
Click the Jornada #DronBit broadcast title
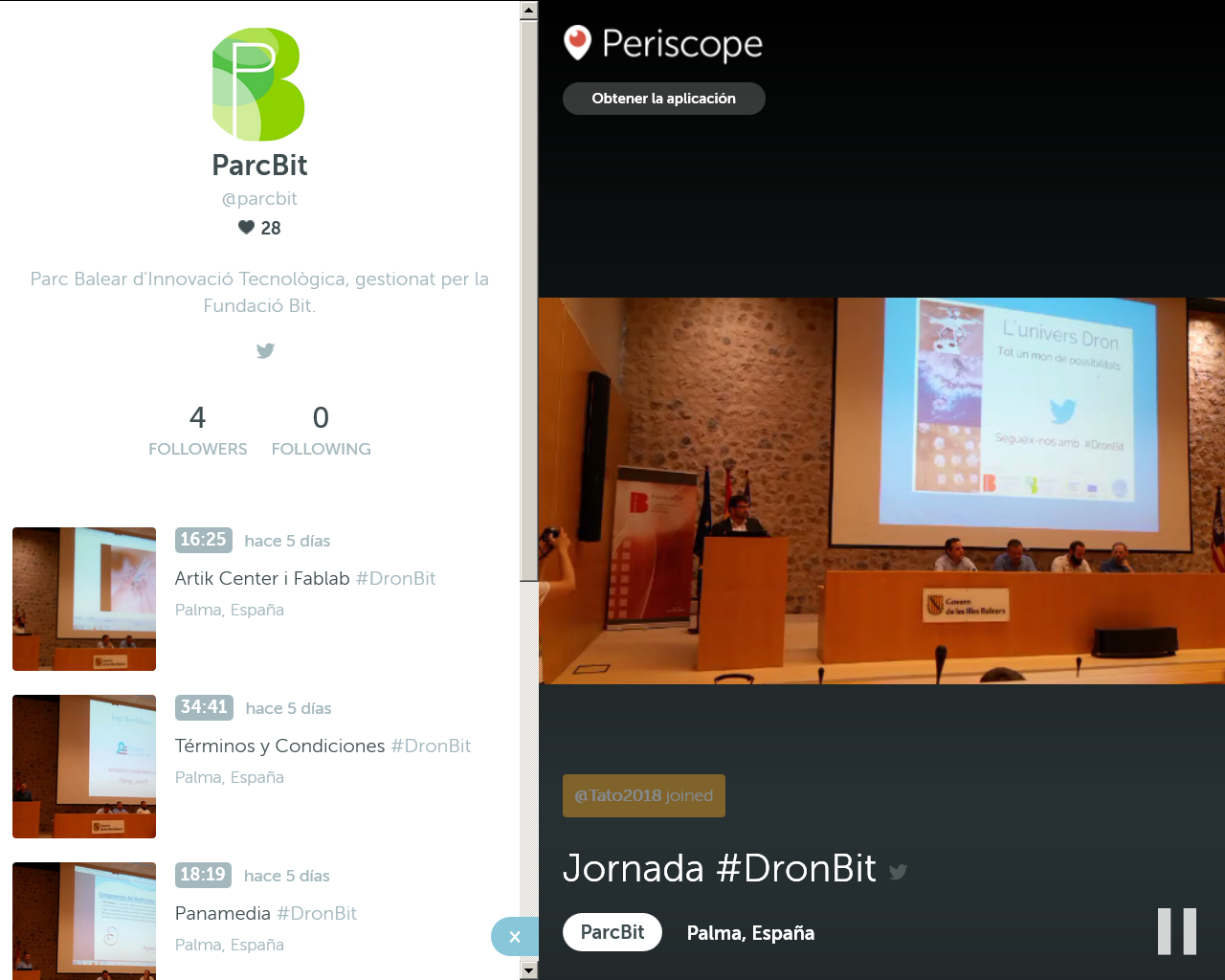pos(720,868)
